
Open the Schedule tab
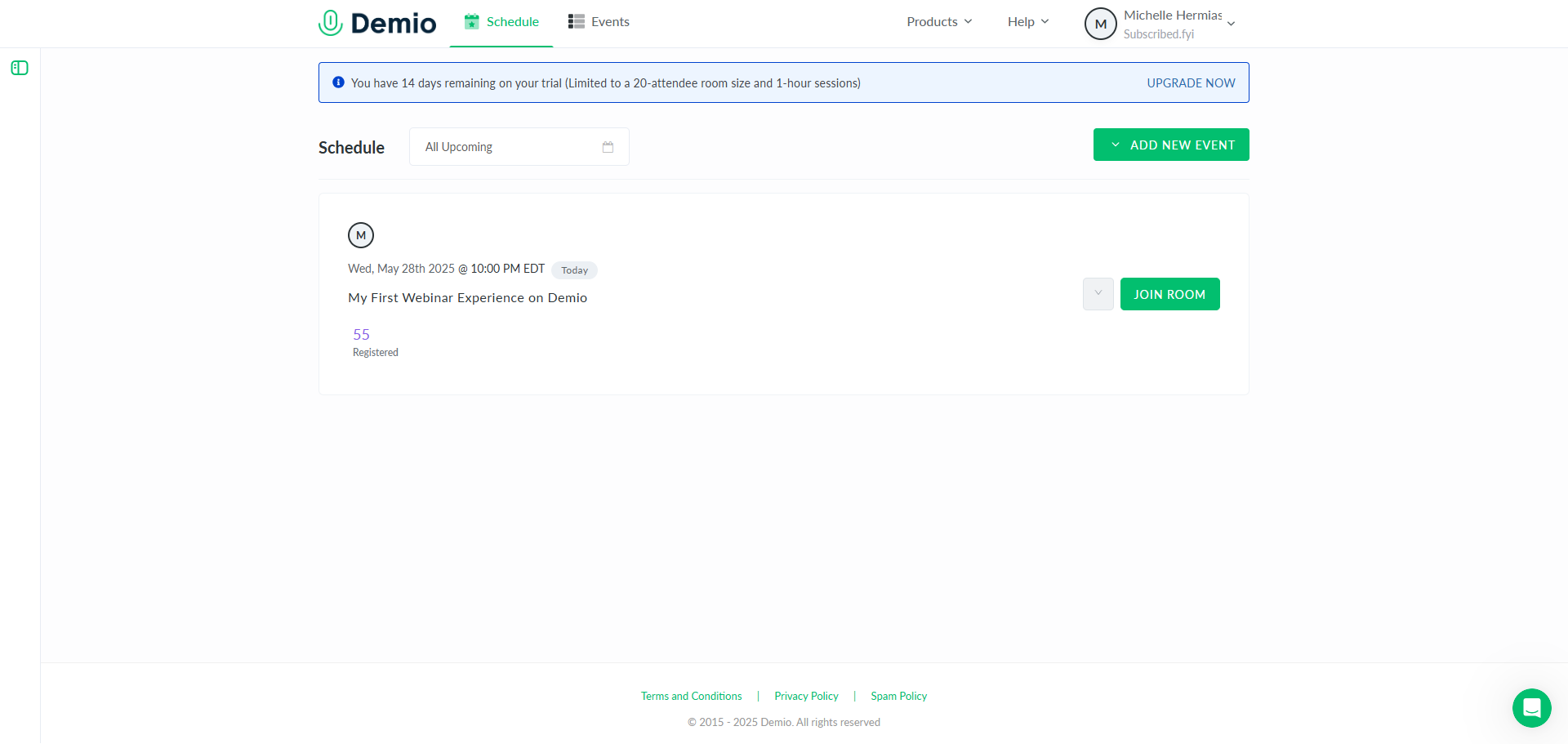pyautogui.click(x=501, y=22)
